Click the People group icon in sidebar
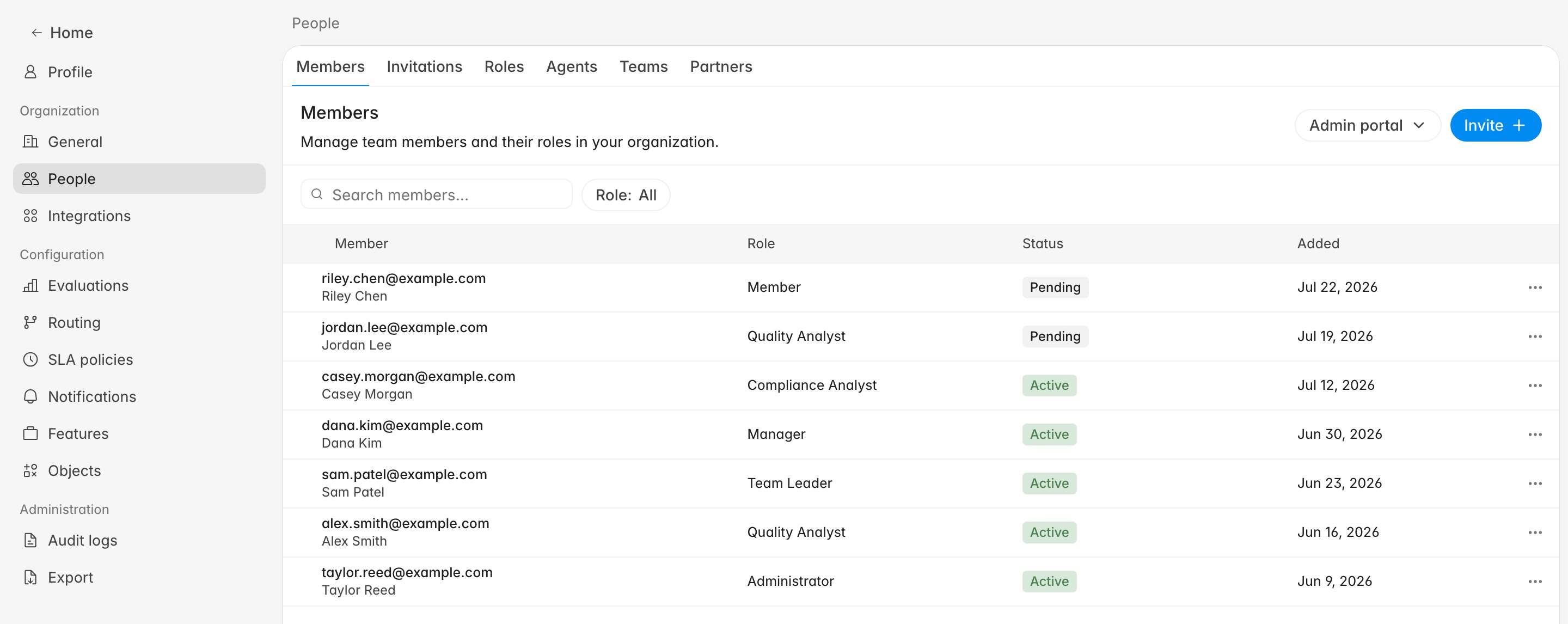 [30, 179]
